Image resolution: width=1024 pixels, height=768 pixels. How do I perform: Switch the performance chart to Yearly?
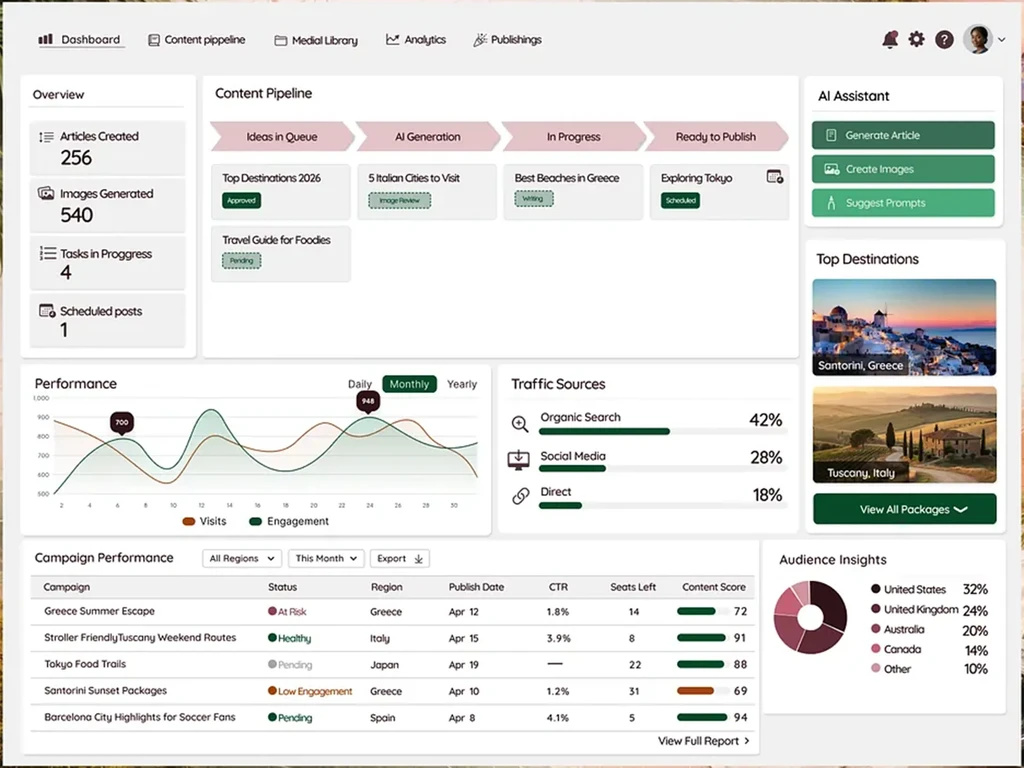462,384
